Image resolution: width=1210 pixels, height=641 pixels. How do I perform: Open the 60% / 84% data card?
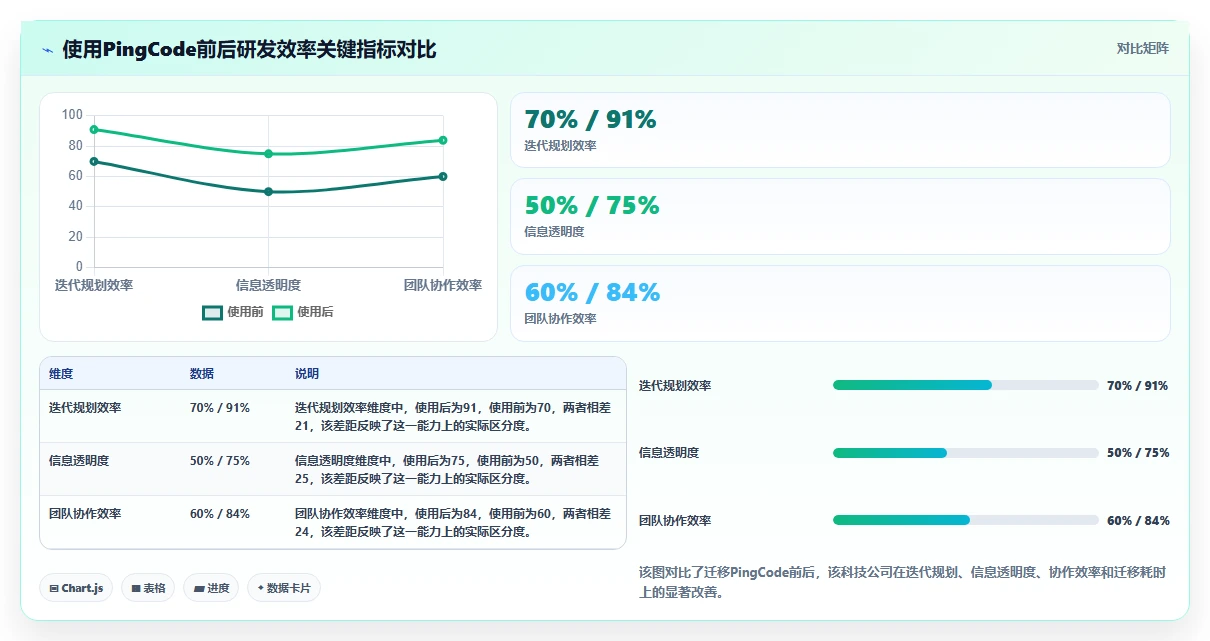click(840, 303)
